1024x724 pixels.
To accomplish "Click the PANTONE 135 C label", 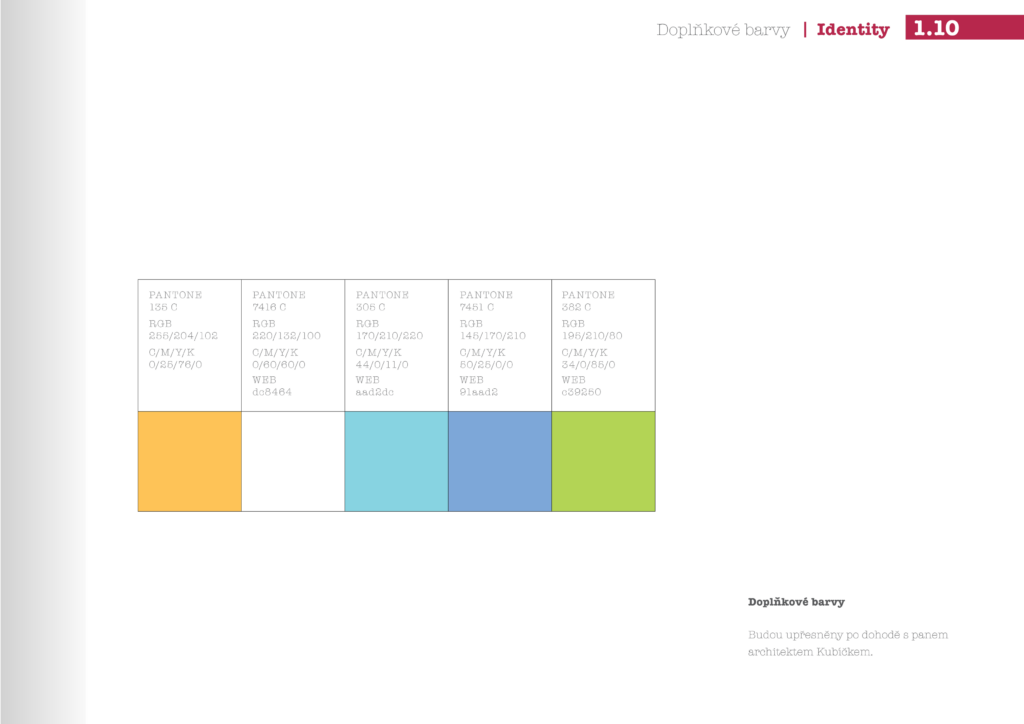I will pos(175,301).
